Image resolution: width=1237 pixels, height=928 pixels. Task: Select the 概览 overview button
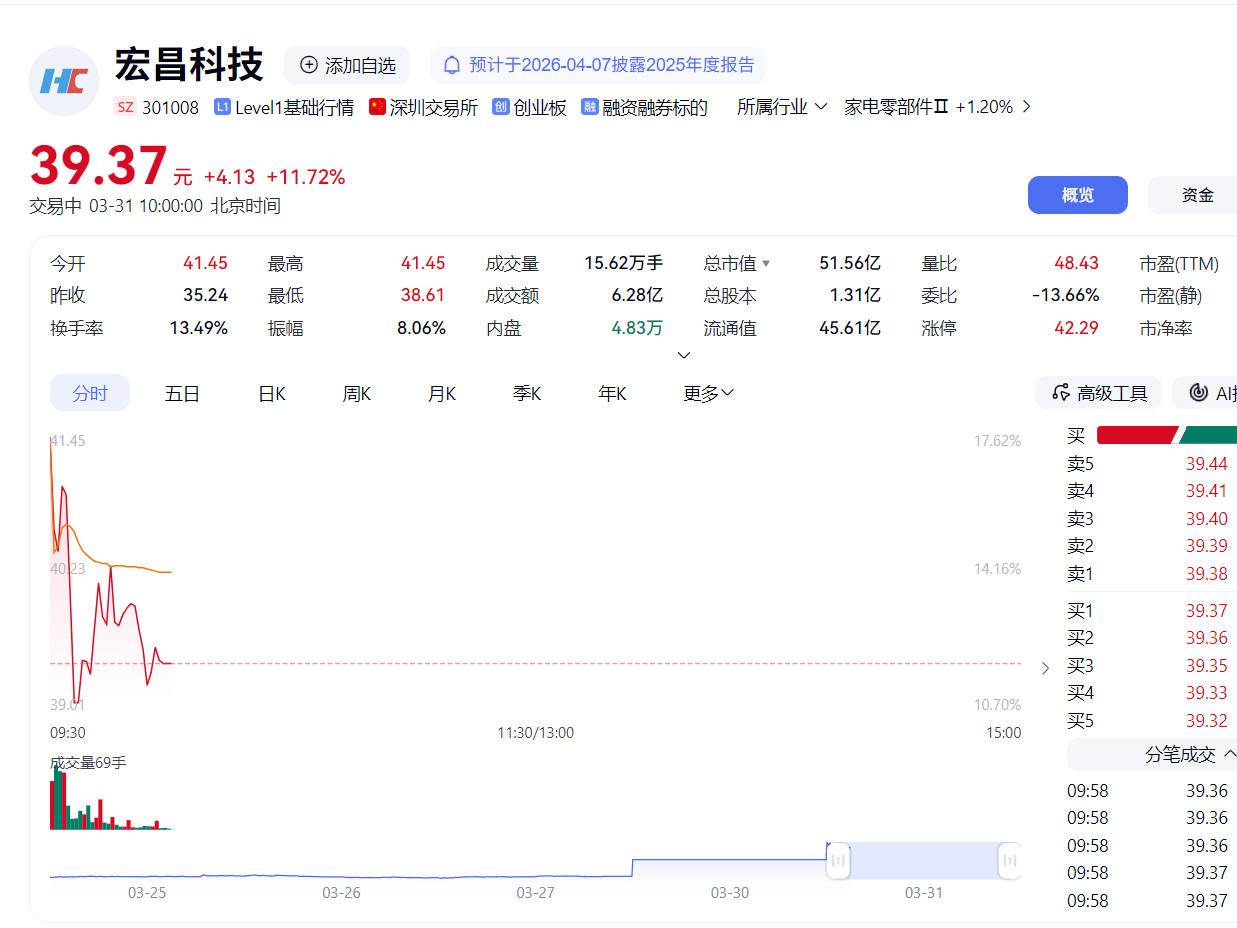(1077, 195)
